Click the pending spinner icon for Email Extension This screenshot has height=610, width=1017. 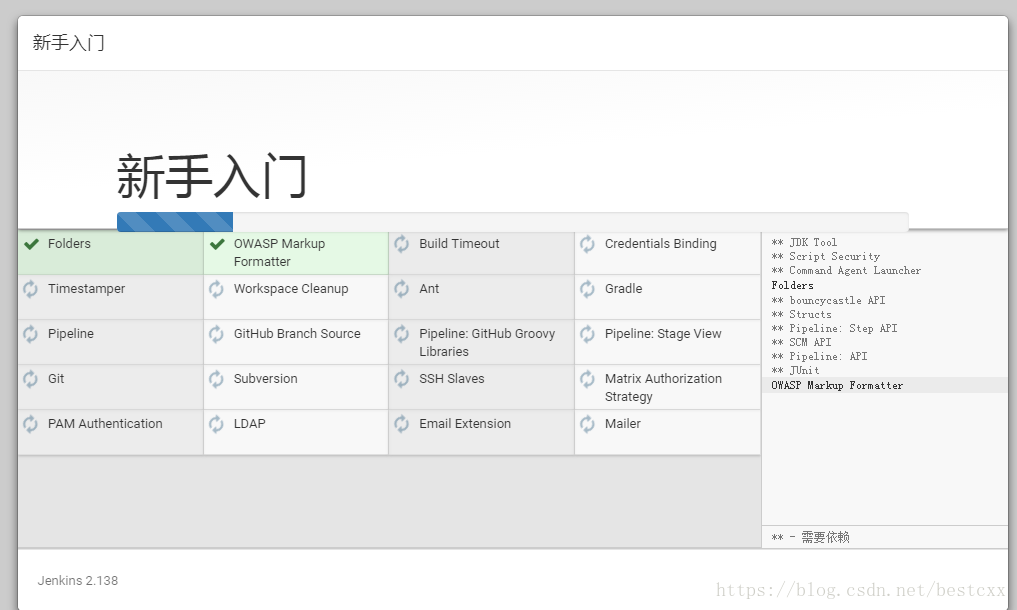(x=402, y=424)
